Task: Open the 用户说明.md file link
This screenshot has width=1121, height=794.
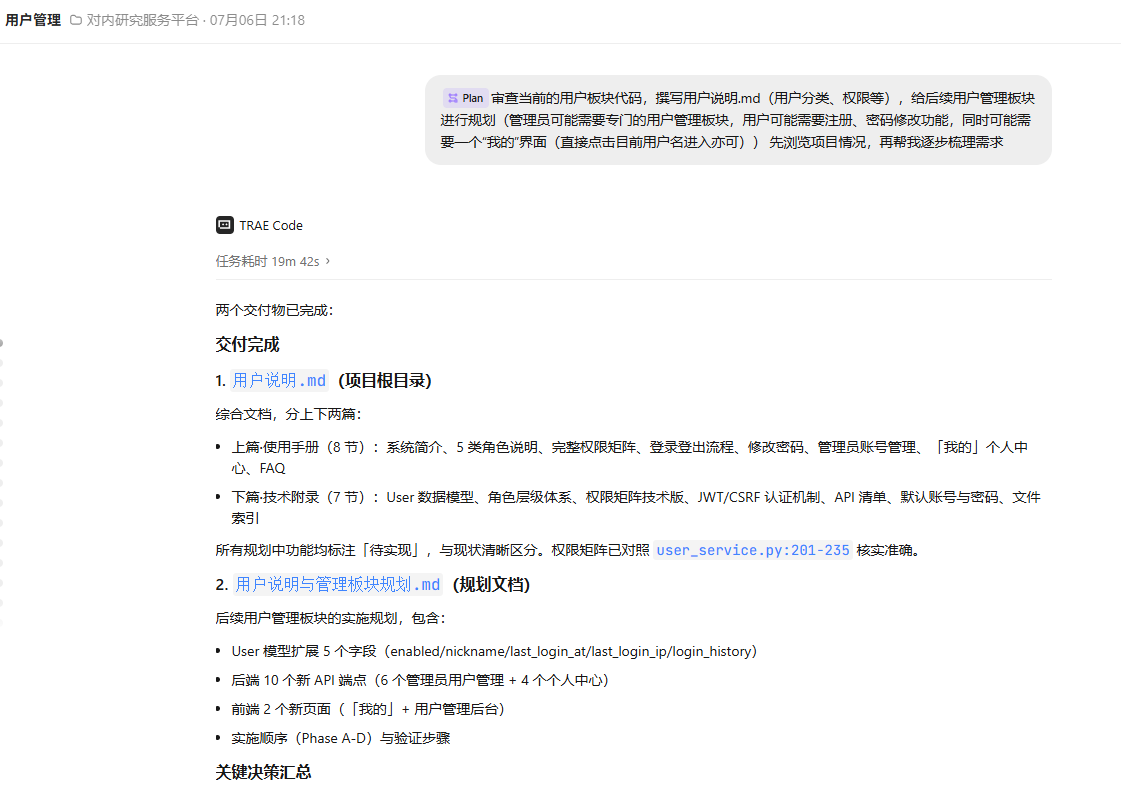Action: point(280,381)
